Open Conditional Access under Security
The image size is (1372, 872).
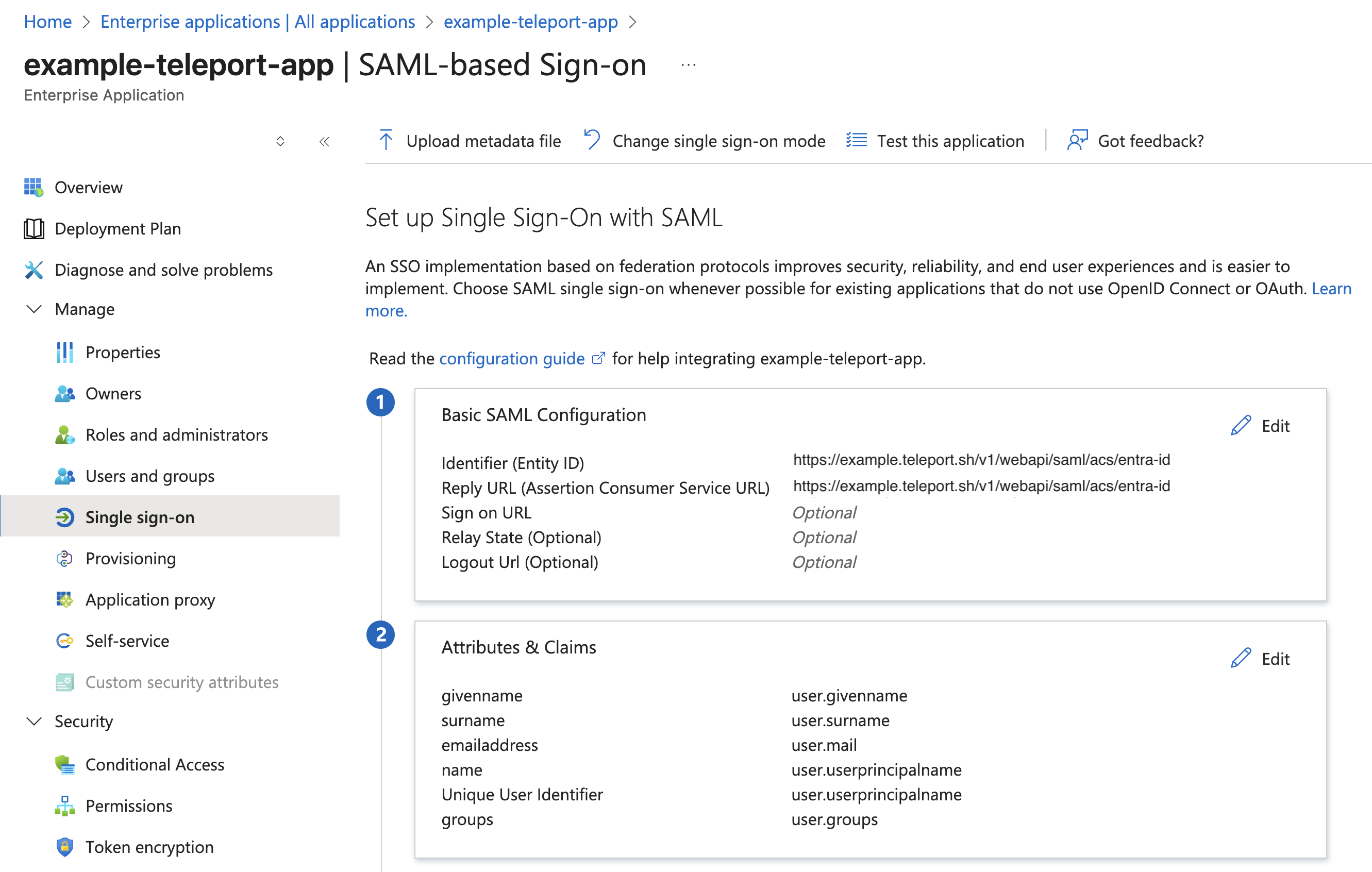(x=155, y=764)
